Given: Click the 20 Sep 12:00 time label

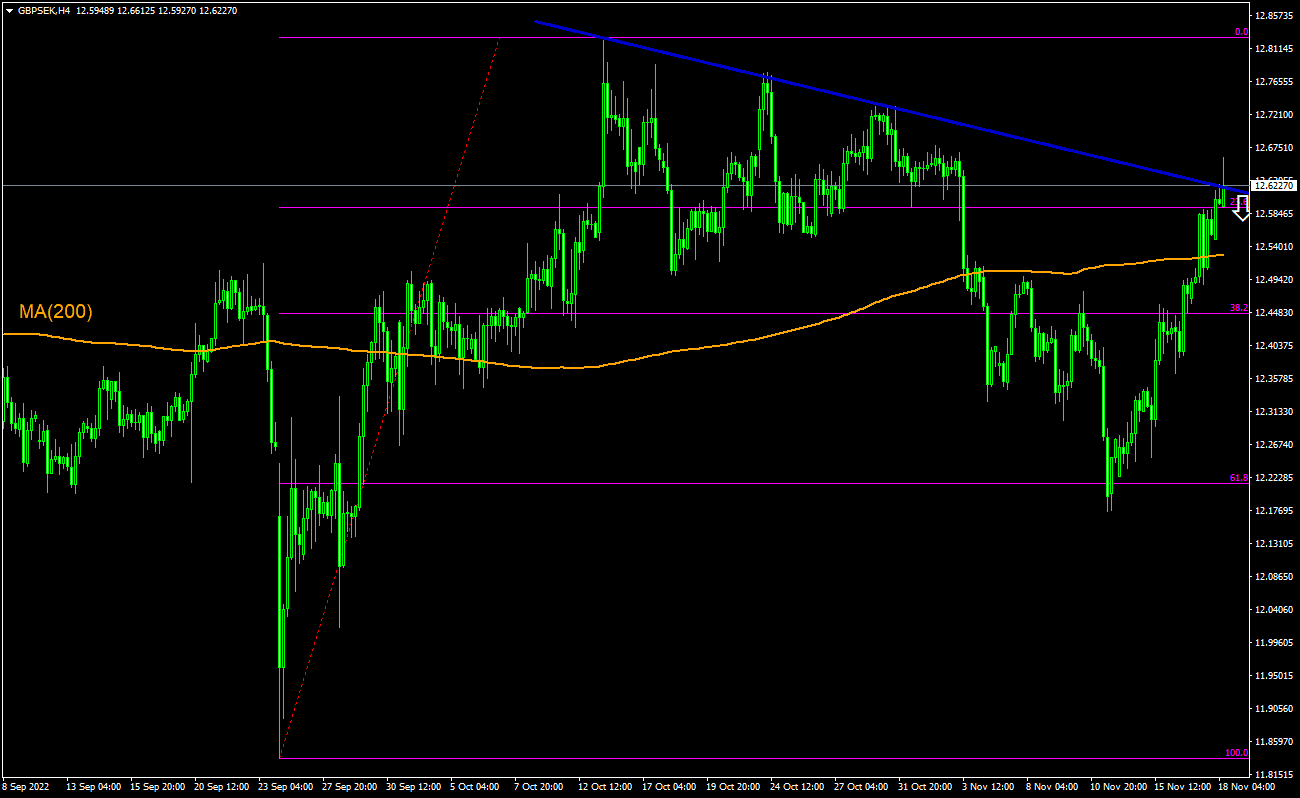Looking at the screenshot, I should tap(224, 787).
